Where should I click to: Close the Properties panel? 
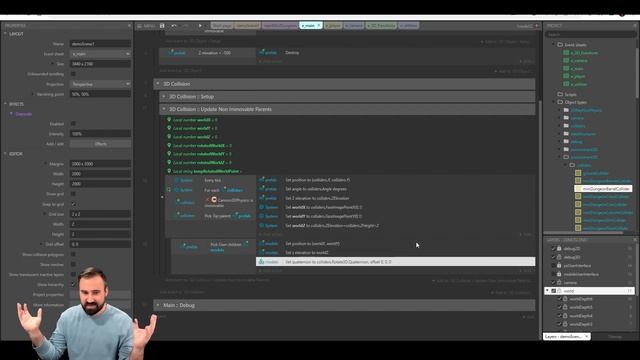129,26
